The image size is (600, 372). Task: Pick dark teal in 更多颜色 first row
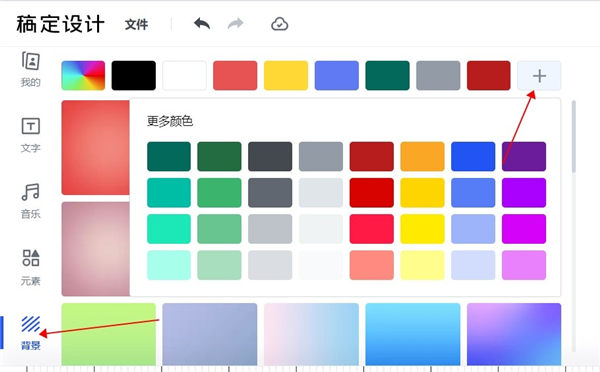[x=169, y=157]
